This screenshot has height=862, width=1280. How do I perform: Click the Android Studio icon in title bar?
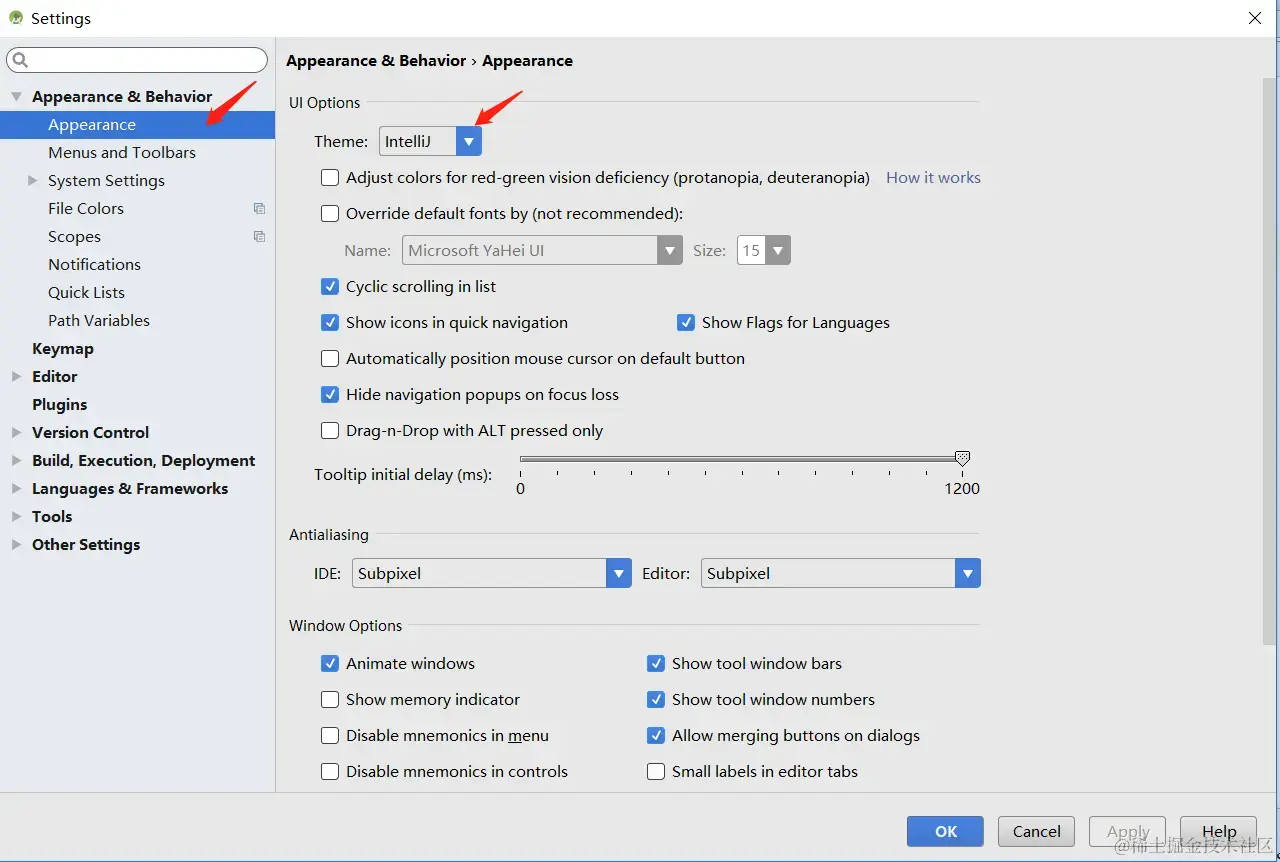16,18
